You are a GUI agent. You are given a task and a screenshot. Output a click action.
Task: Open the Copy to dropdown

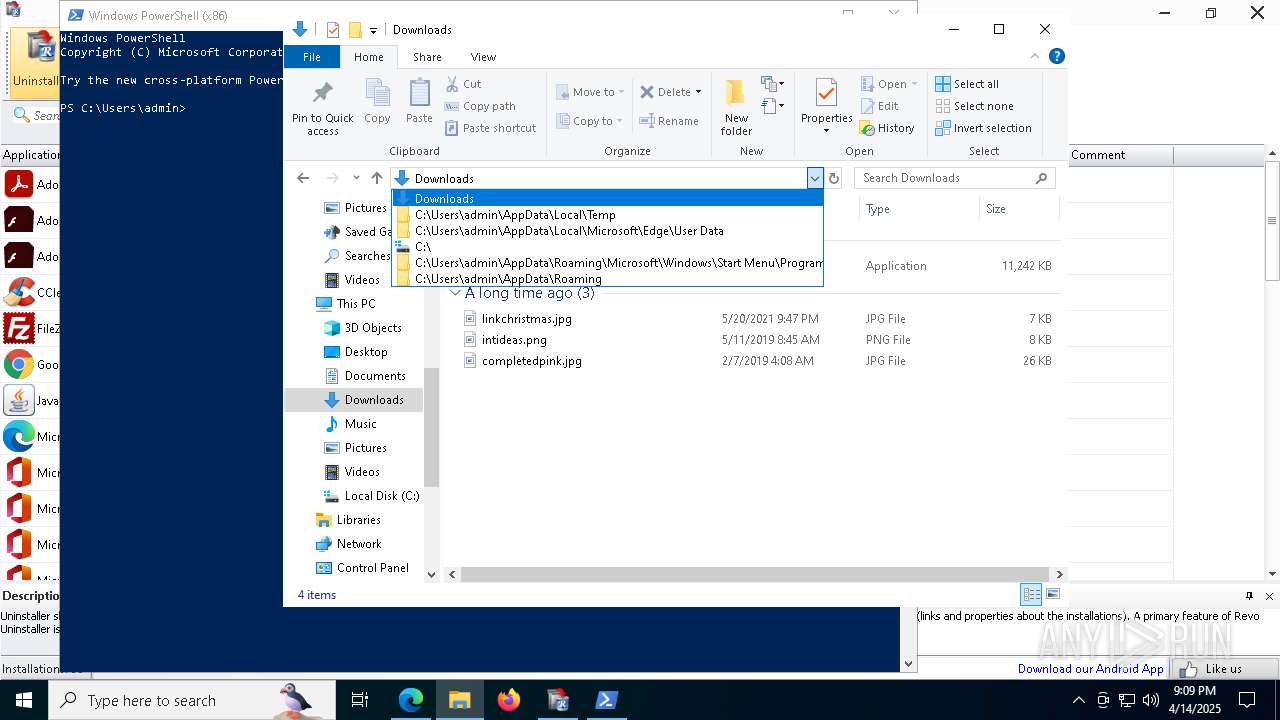(590, 121)
